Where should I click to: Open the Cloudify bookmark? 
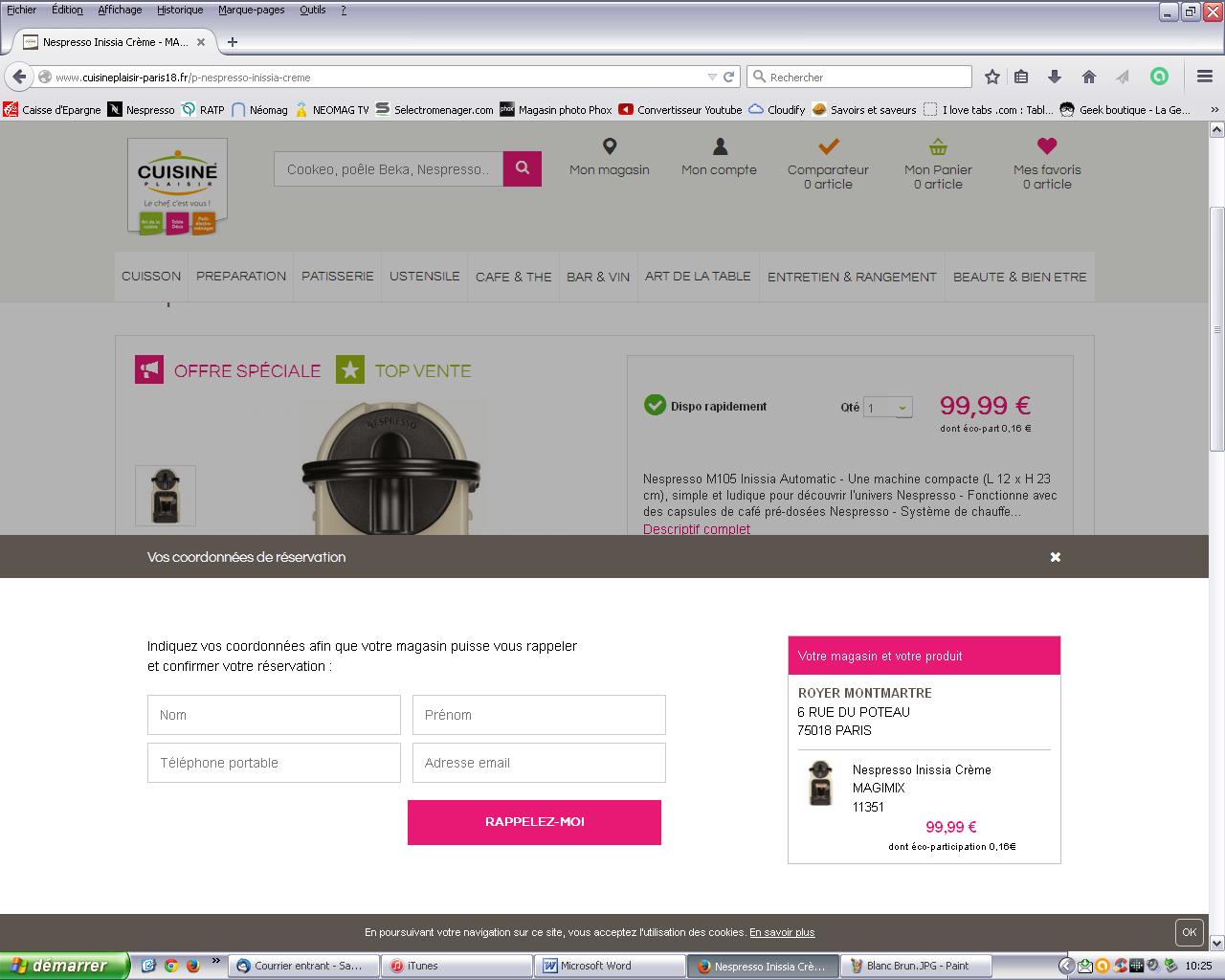777,110
